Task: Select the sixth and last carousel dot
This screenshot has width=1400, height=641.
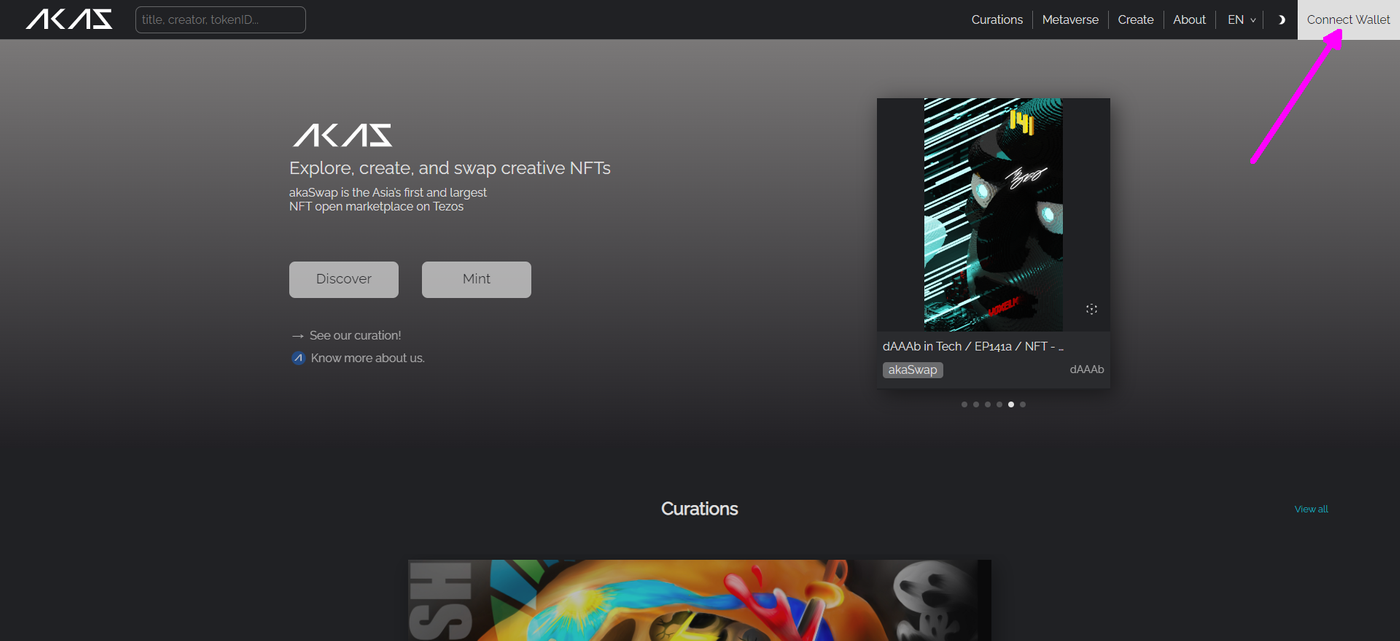Action: pos(1023,405)
